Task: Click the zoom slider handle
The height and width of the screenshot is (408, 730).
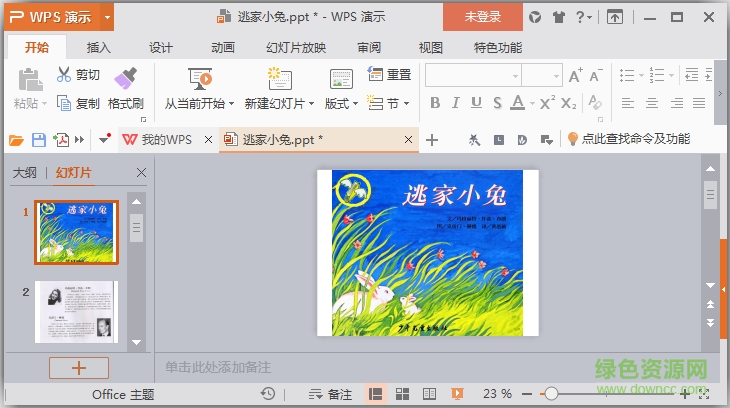Action: pyautogui.click(x=551, y=394)
